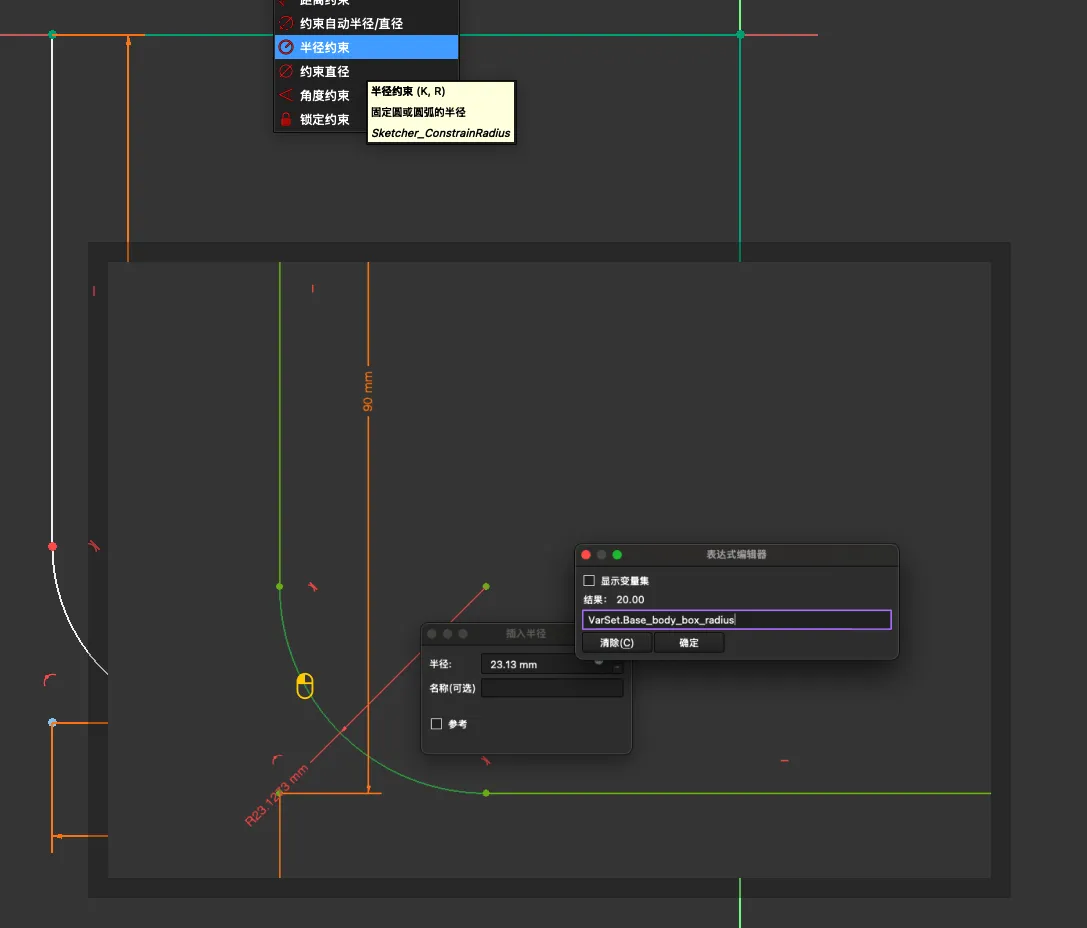Click the stepper arrows on the 半径 field
This screenshot has height=928, width=1087.
click(617, 666)
